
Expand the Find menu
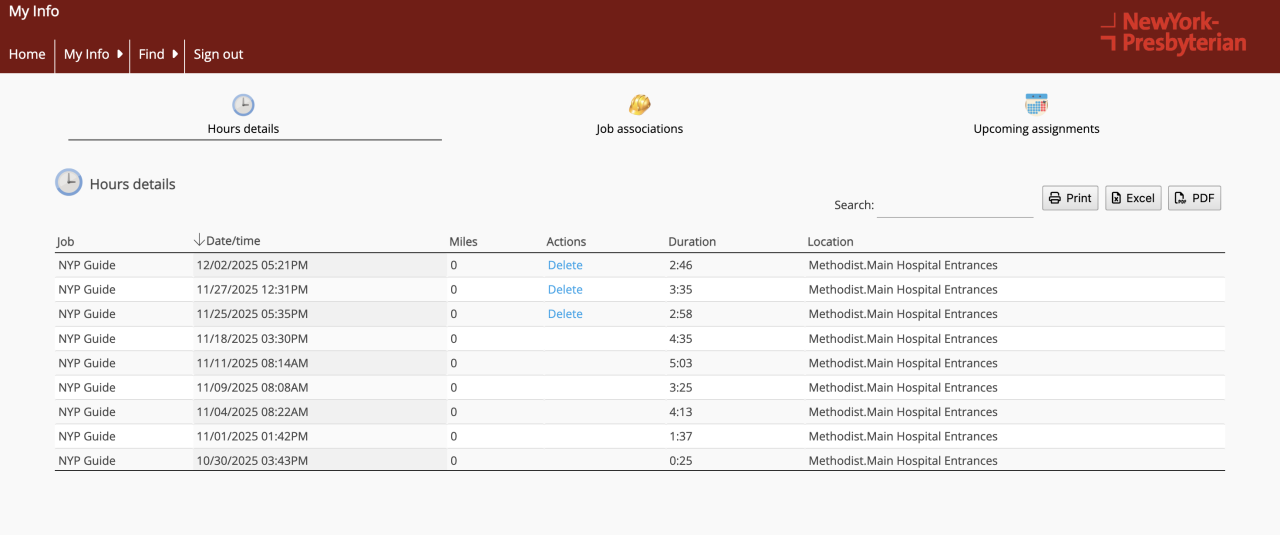coord(158,54)
